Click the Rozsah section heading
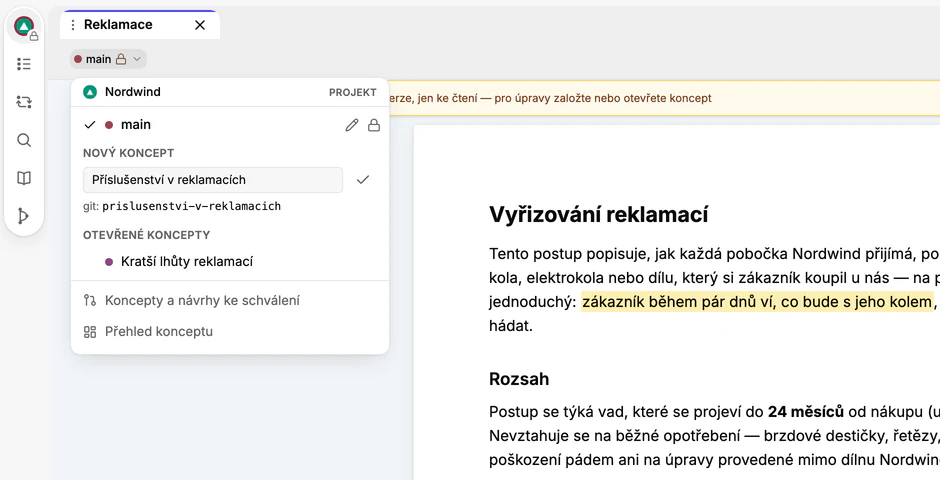The height and width of the screenshot is (480, 940). tap(519, 379)
